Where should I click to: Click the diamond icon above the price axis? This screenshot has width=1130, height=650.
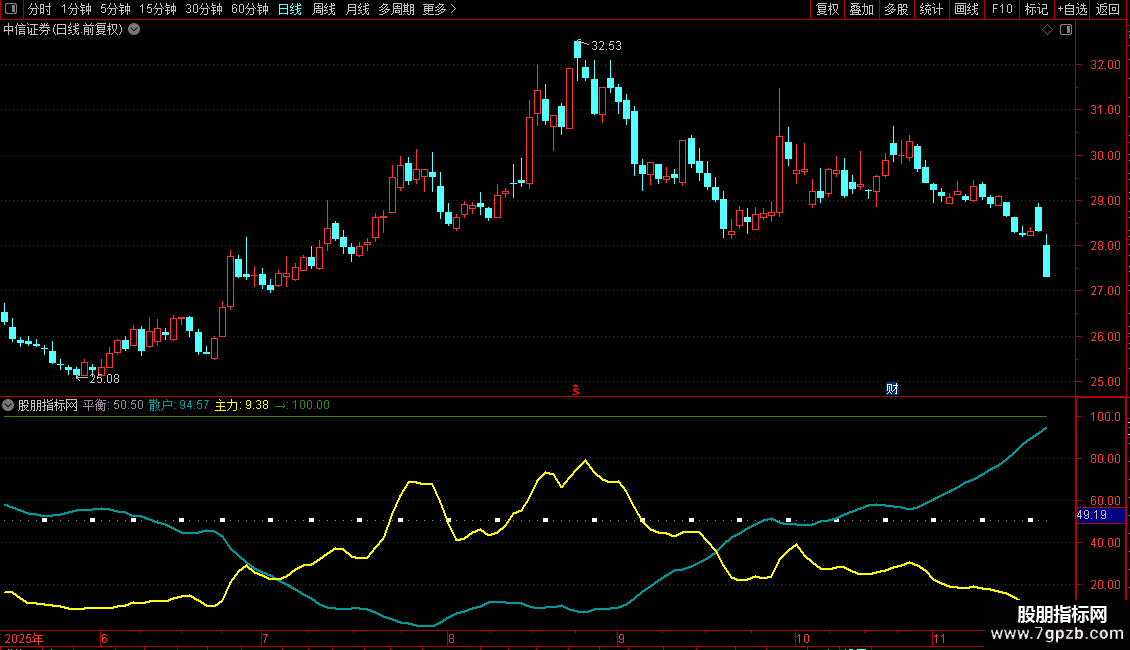pos(1047,30)
